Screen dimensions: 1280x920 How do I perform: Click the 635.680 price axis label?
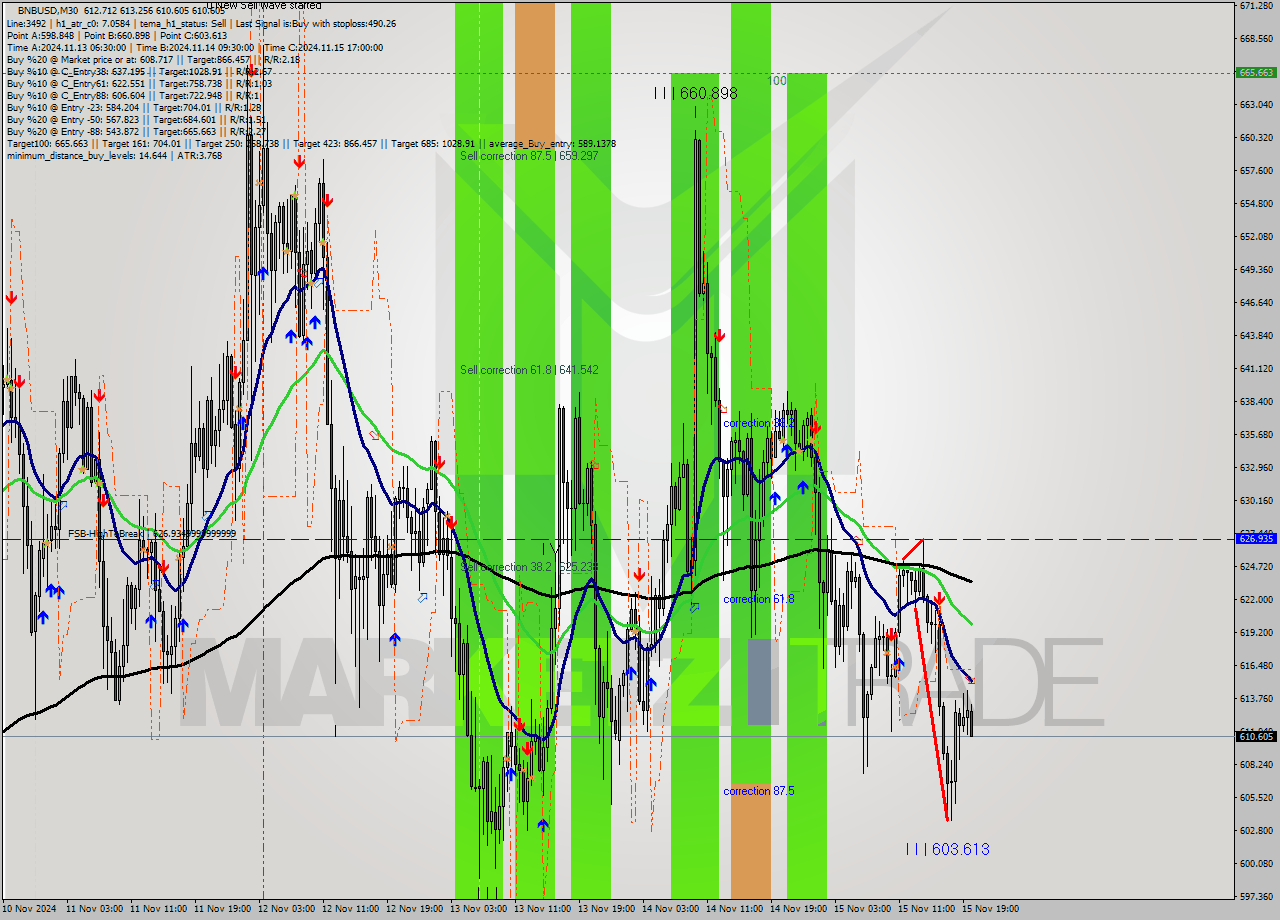click(1256, 434)
